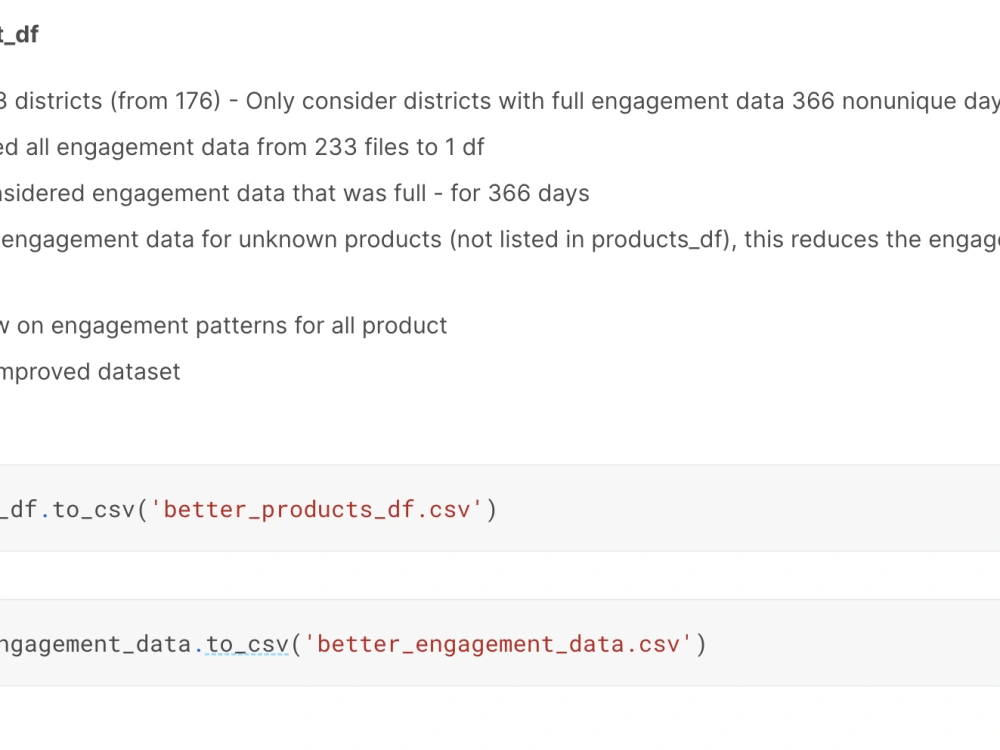Click 'engagement_data' variable in second code cell
1000x750 pixels.
point(95,643)
